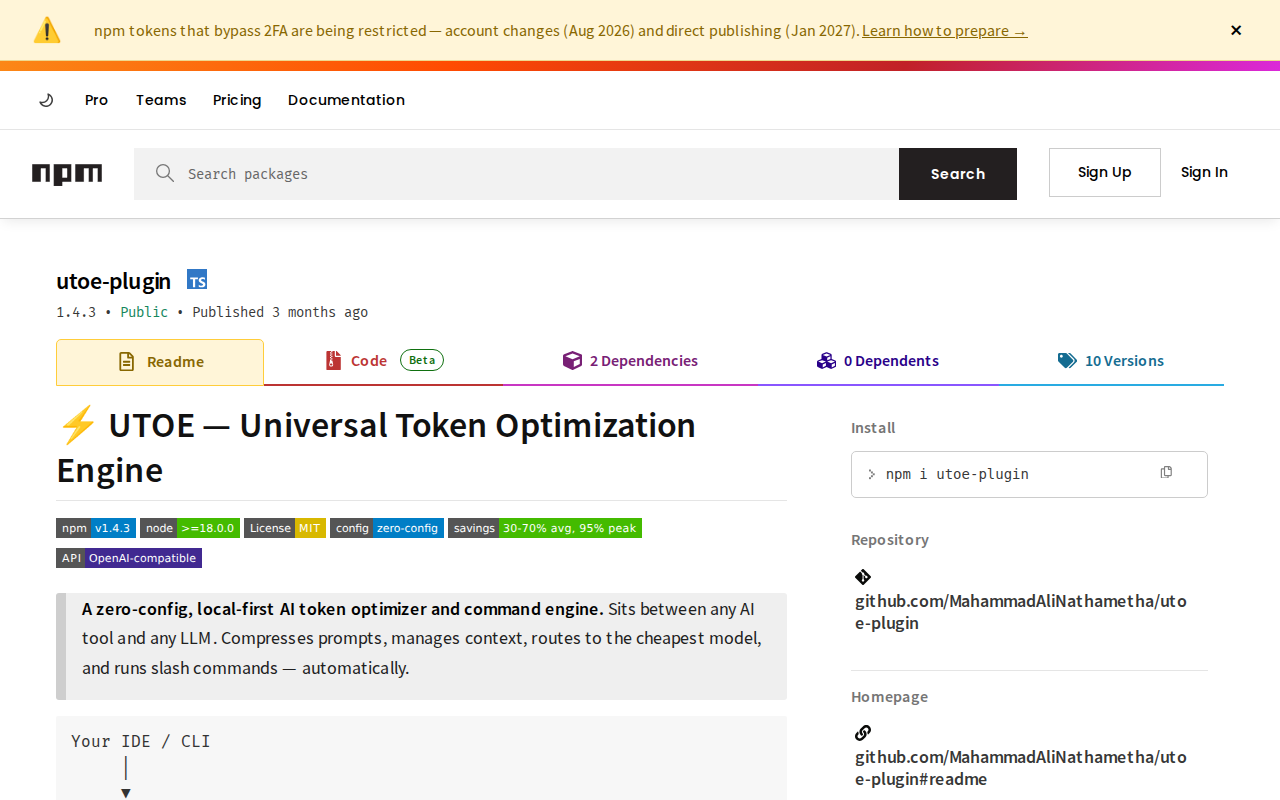Viewport: 1280px width, 800px height.
Task: Toggle dark mode moon icon
Action: [x=46, y=100]
